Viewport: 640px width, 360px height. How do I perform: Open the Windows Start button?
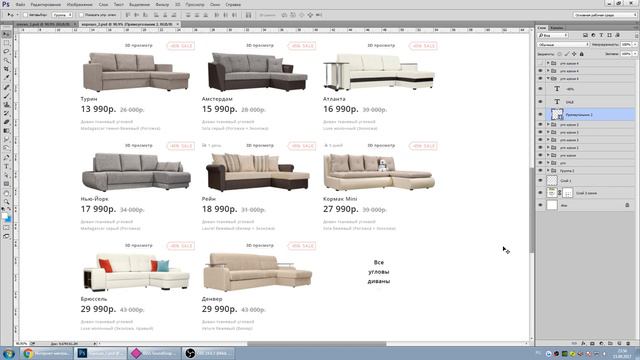(8, 353)
